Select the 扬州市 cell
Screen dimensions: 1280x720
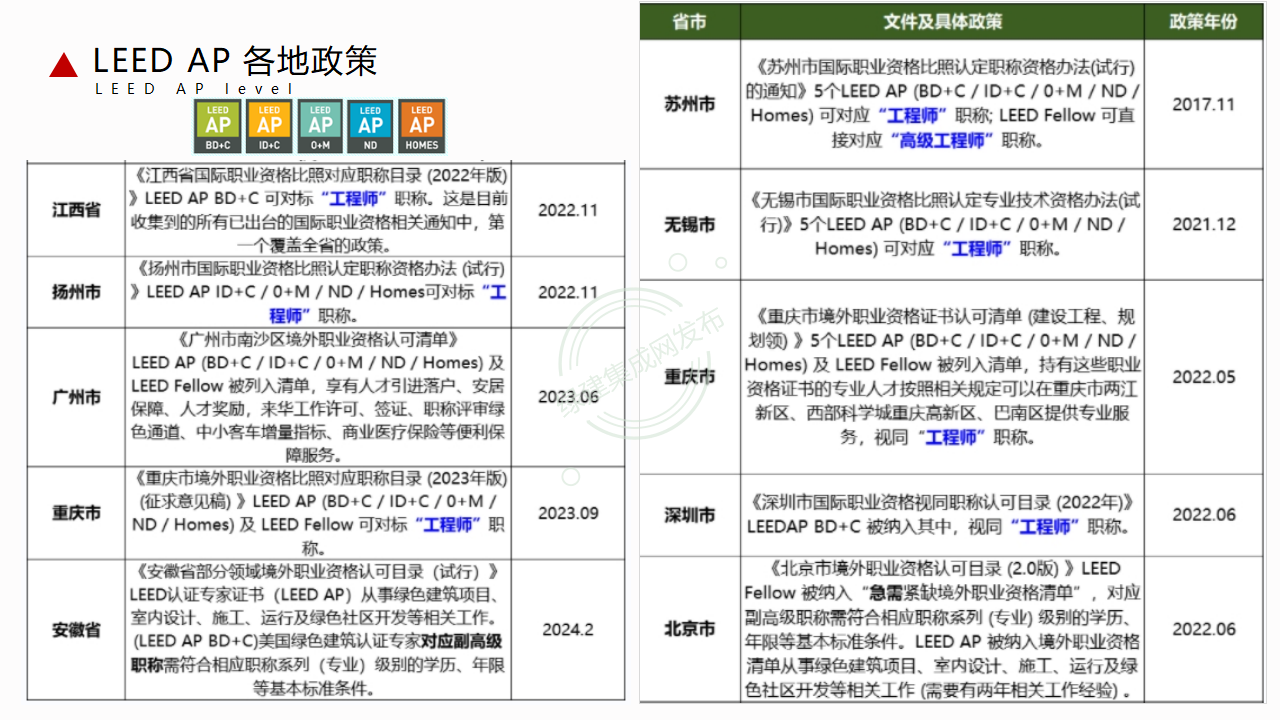point(77,292)
